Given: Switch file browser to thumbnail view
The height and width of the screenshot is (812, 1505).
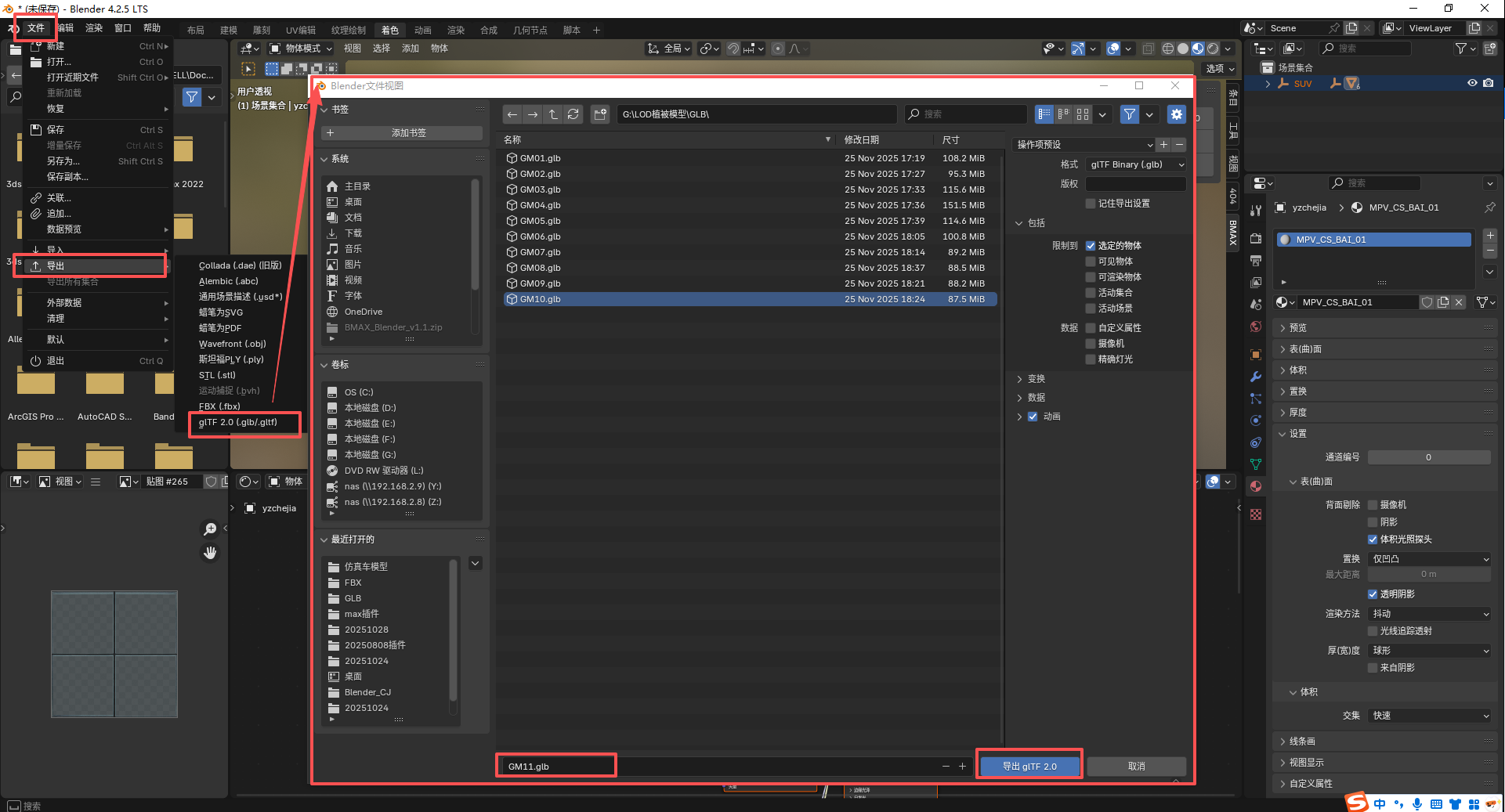Looking at the screenshot, I should tap(1083, 114).
